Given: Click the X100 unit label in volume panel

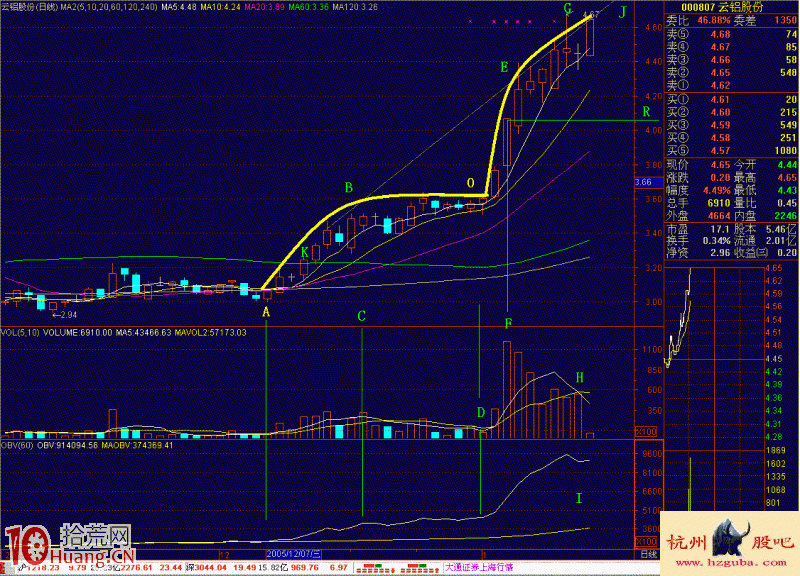Looking at the screenshot, I should pyautogui.click(x=646, y=432).
